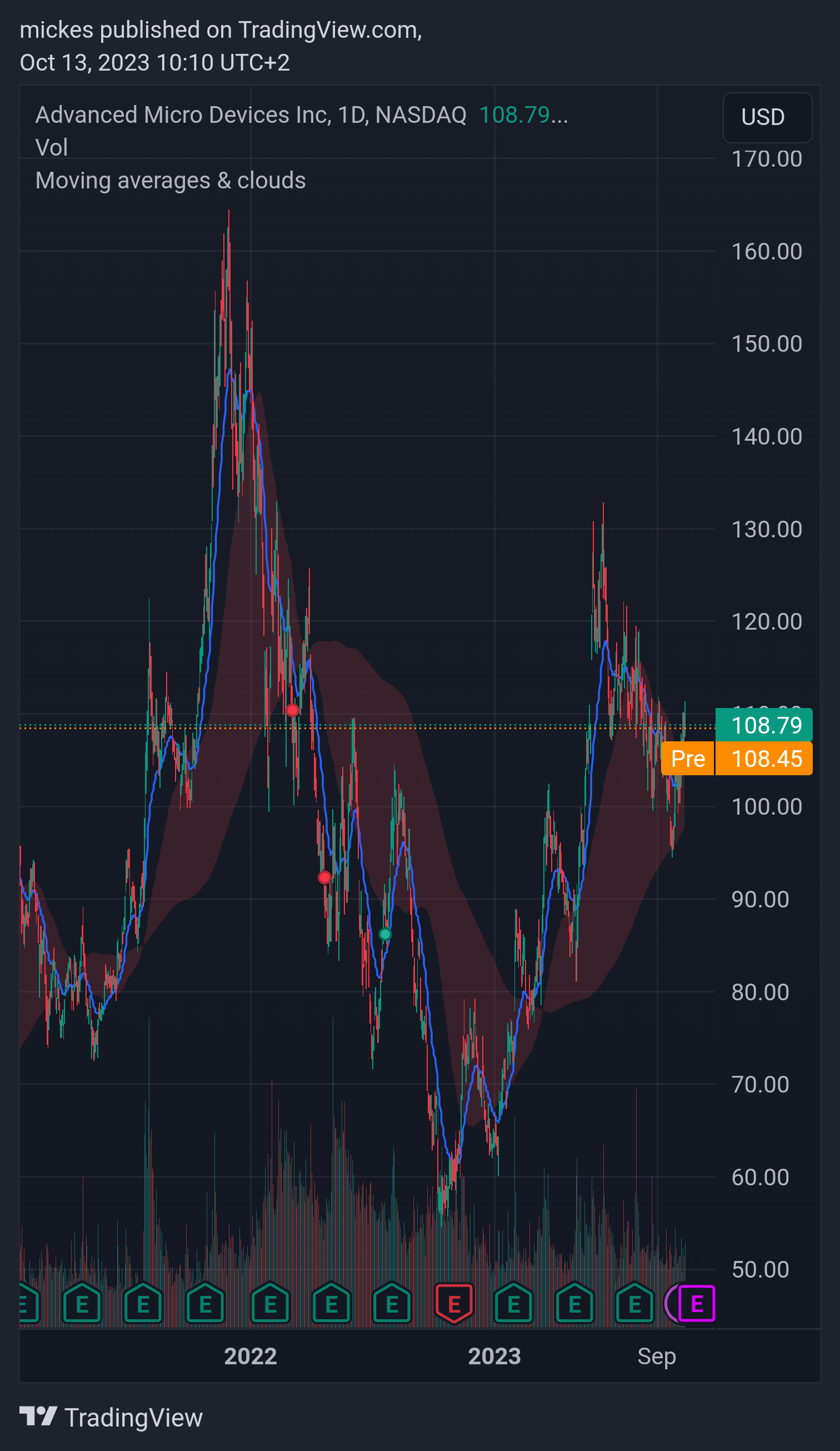This screenshot has height=1451, width=840.
Task: Click the orange 108.45 pre-market price label
Action: [763, 759]
